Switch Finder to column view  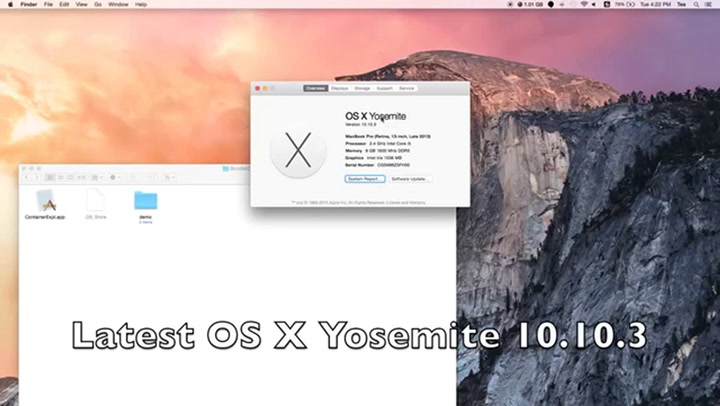click(71, 177)
